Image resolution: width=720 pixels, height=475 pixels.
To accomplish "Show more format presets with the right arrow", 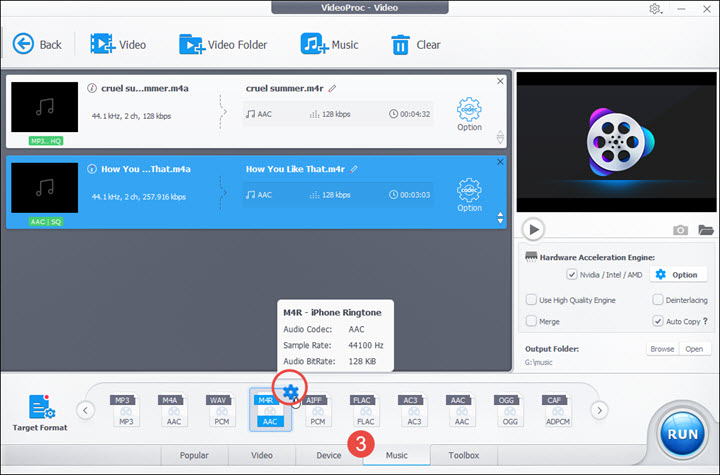I will 599,410.
